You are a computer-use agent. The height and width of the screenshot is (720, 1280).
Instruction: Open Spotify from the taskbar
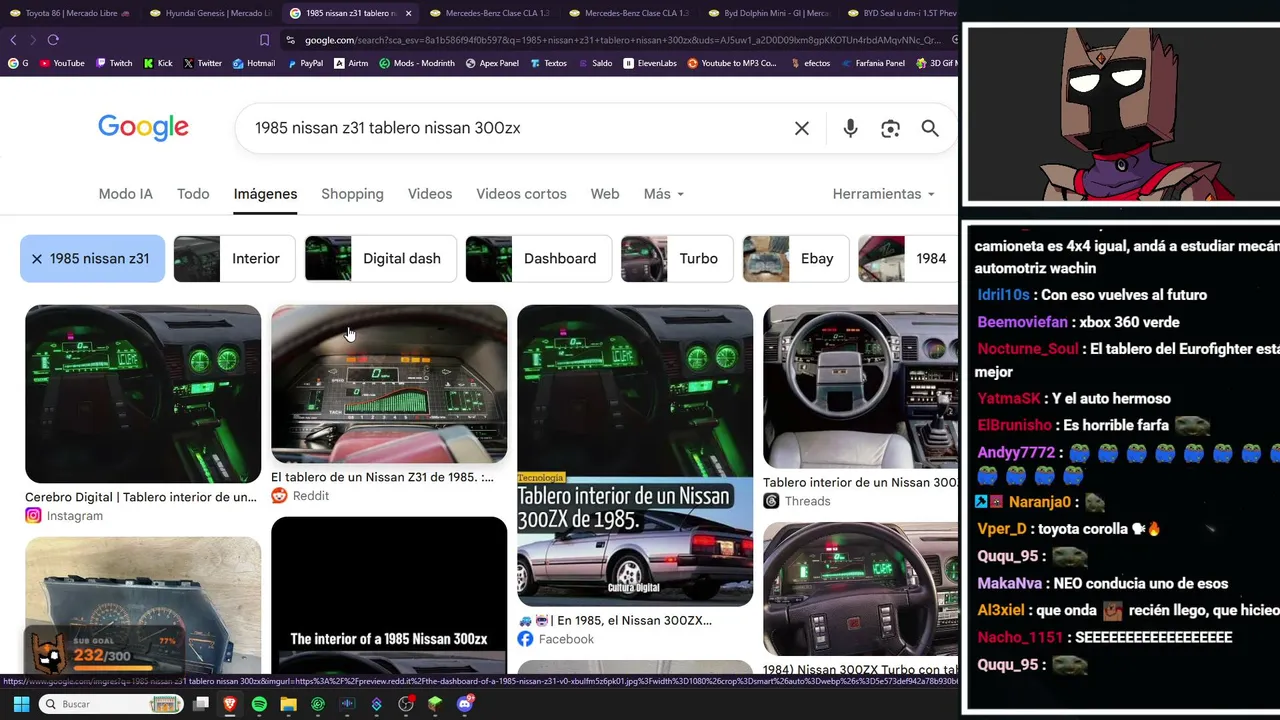click(259, 704)
